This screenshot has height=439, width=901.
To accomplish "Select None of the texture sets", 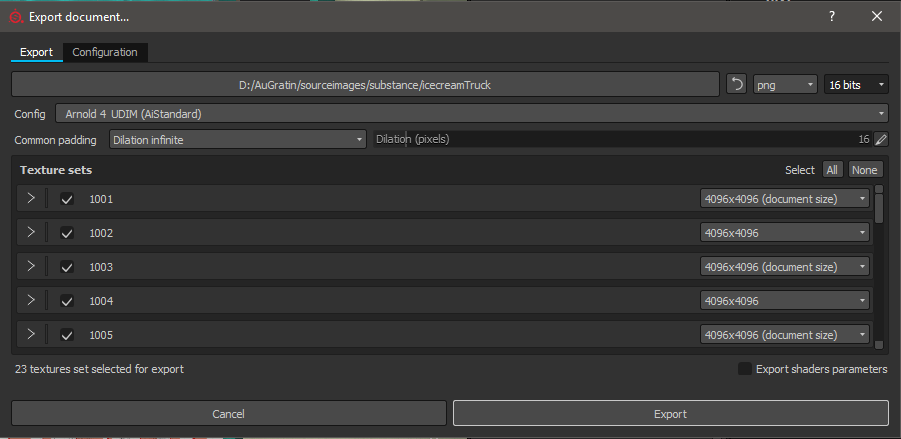I will tap(864, 170).
